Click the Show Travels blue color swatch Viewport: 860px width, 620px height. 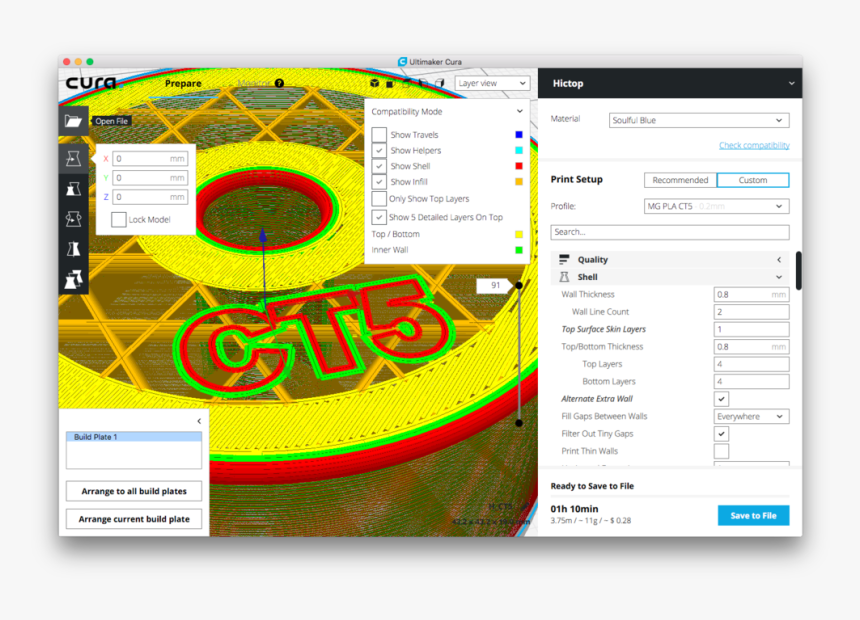pos(519,134)
